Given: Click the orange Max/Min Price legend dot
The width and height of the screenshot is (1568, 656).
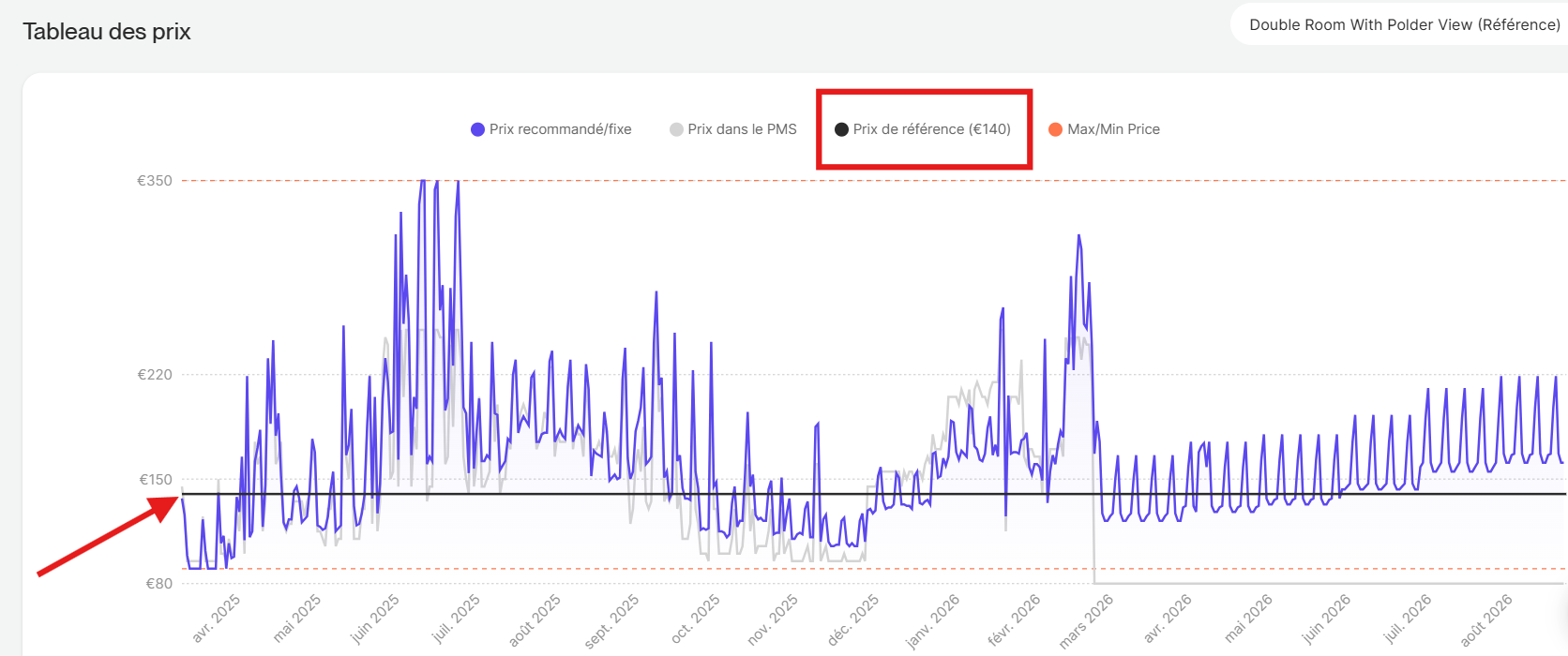Looking at the screenshot, I should 1055,129.
